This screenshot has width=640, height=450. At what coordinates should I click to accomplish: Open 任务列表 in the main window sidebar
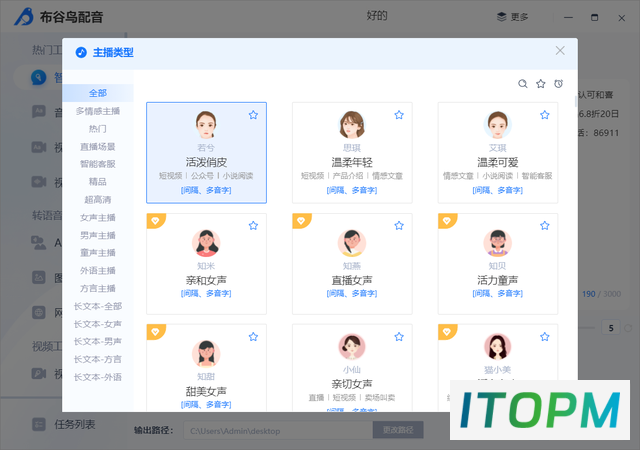click(x=64, y=424)
